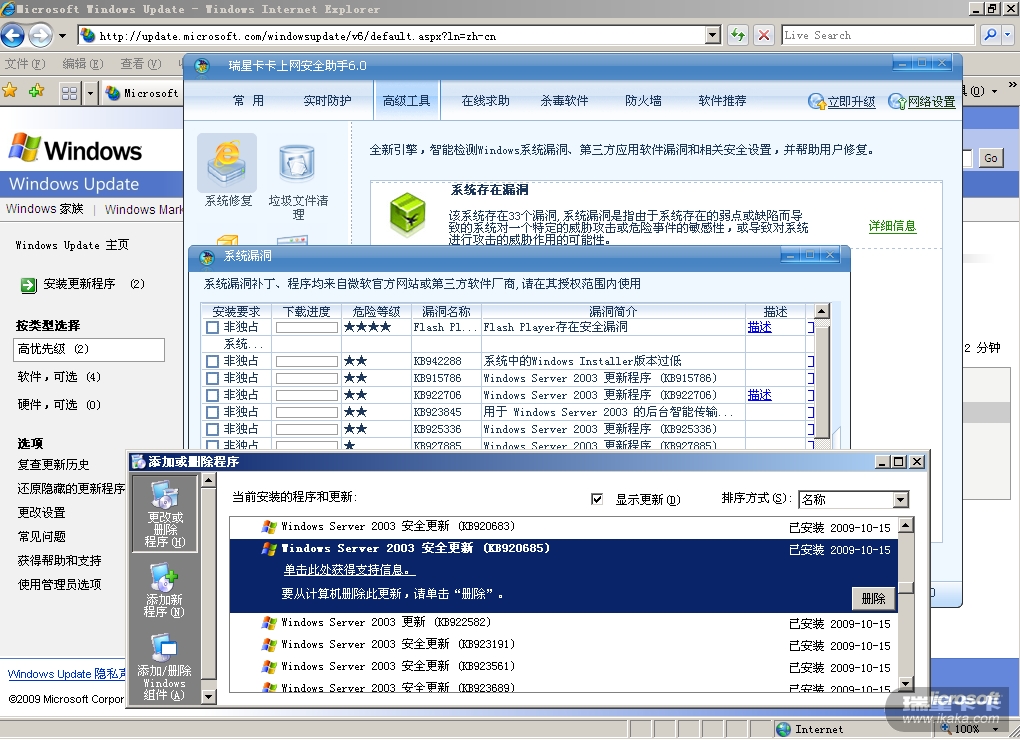Click the Live Search magnifier icon
The width and height of the screenshot is (1020, 740).
click(990, 35)
